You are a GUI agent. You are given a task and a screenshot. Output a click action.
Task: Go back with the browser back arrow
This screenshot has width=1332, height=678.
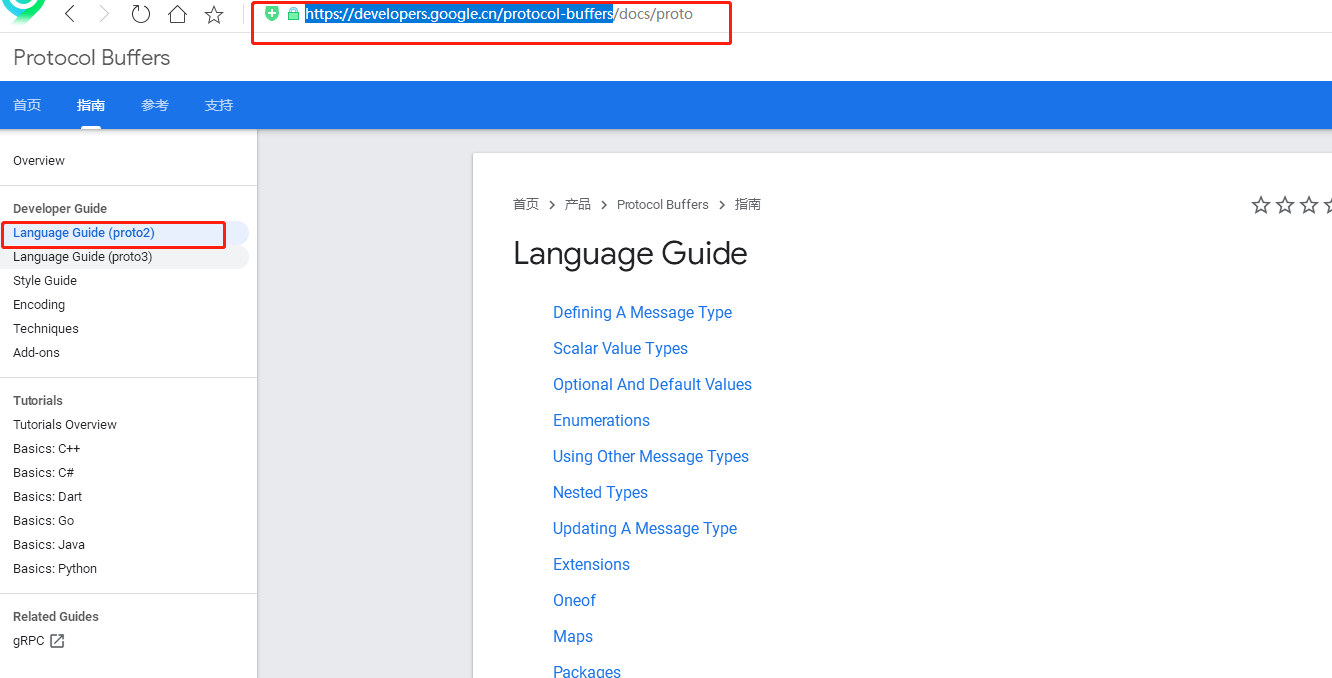coord(70,14)
